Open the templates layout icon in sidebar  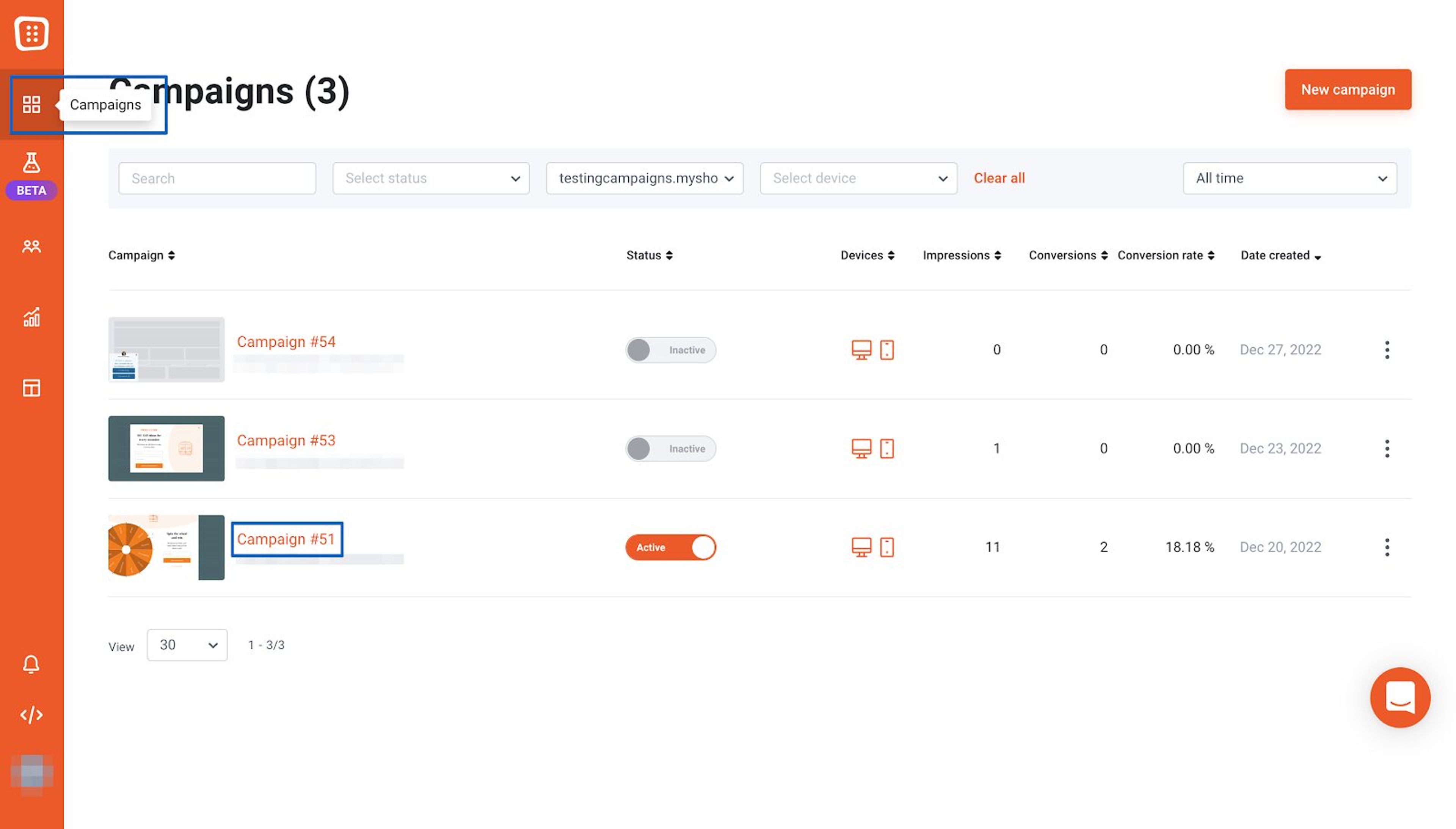click(x=31, y=388)
